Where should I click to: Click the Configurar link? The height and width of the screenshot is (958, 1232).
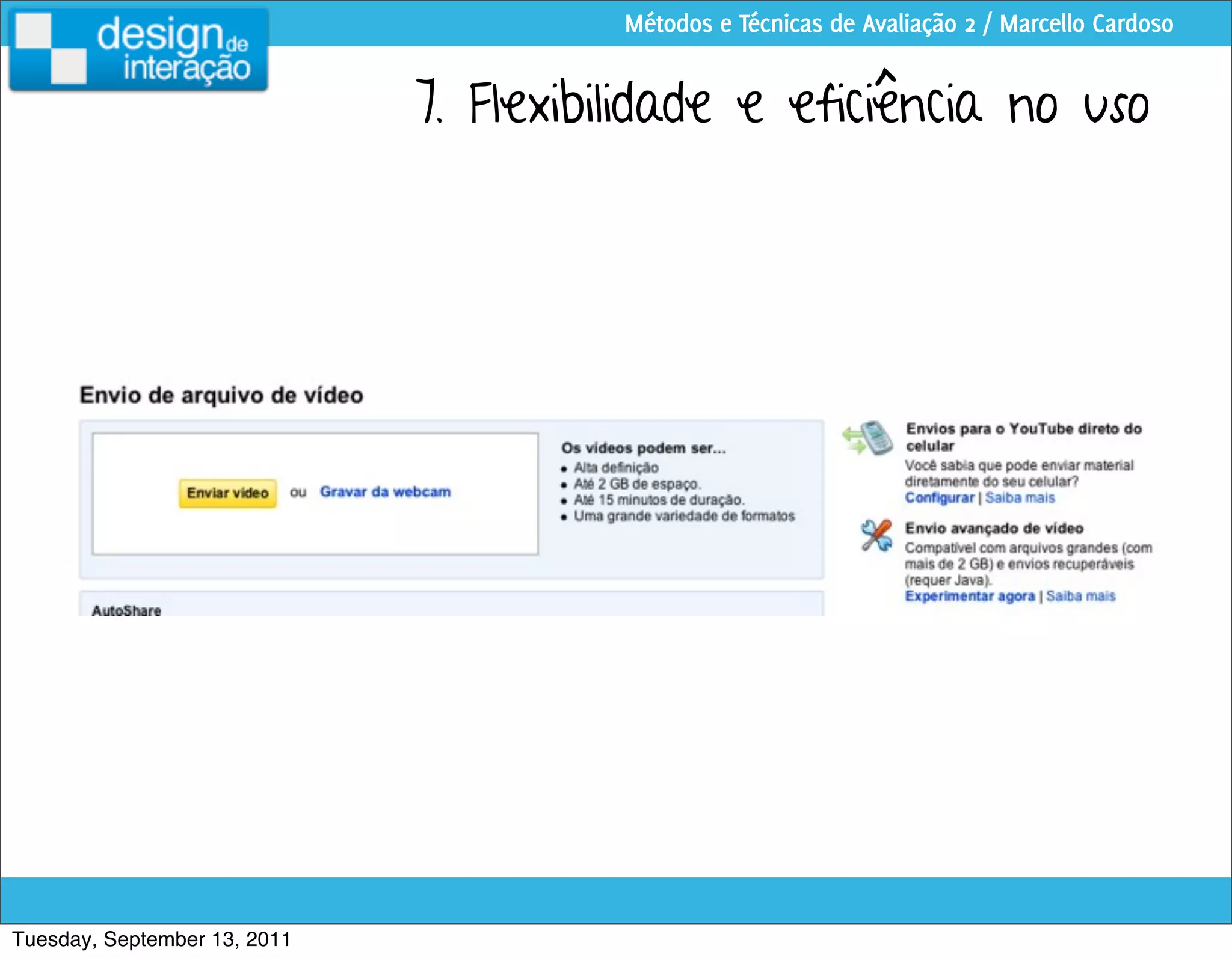pyautogui.click(x=939, y=498)
